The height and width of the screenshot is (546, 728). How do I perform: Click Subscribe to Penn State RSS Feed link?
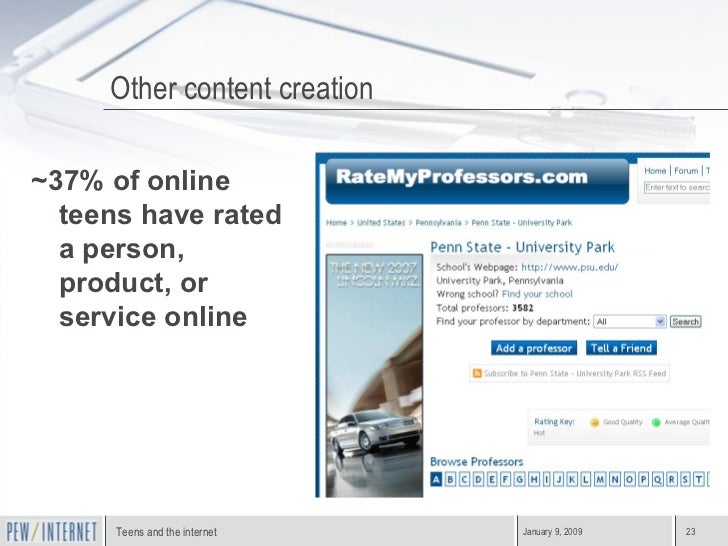(575, 373)
